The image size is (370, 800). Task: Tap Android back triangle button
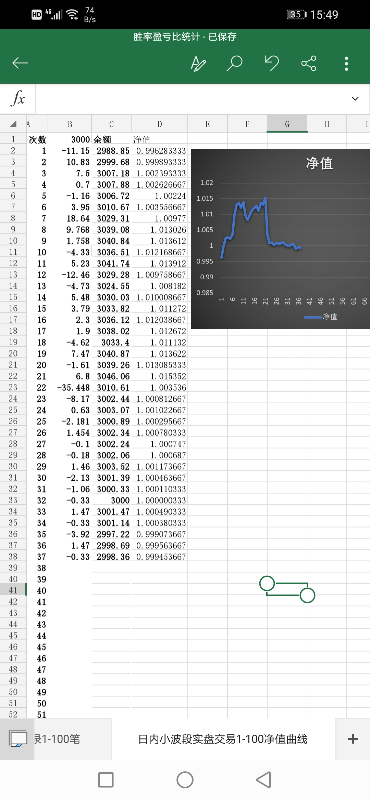263,779
